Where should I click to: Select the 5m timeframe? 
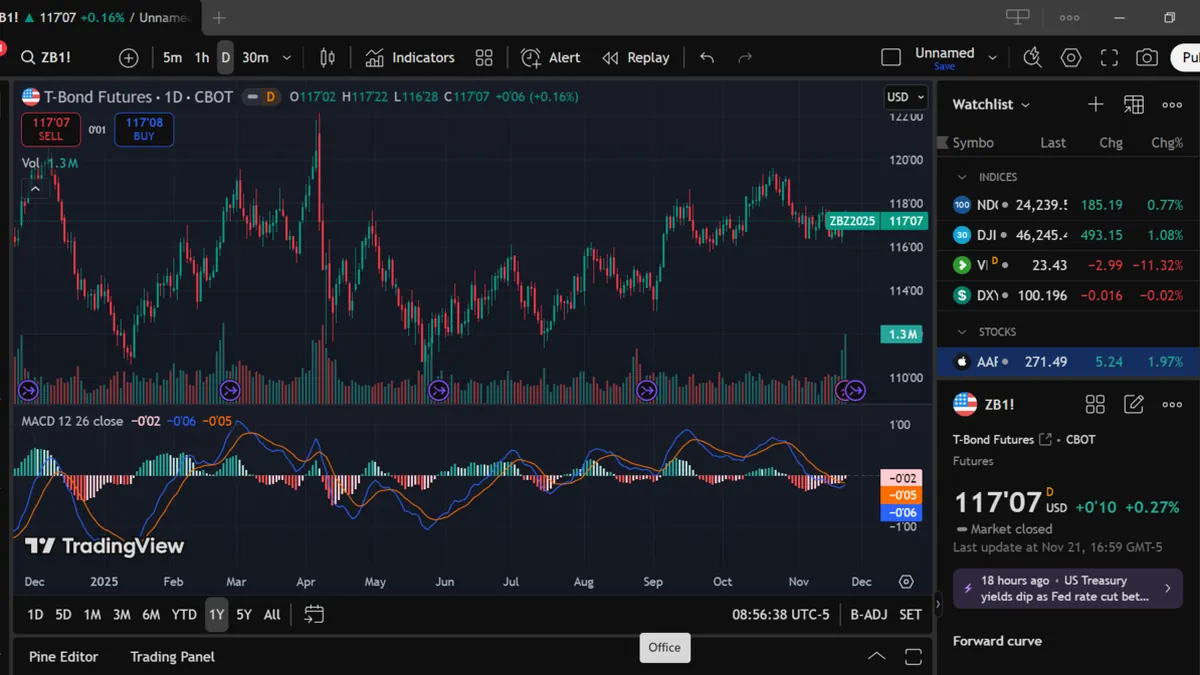point(172,58)
